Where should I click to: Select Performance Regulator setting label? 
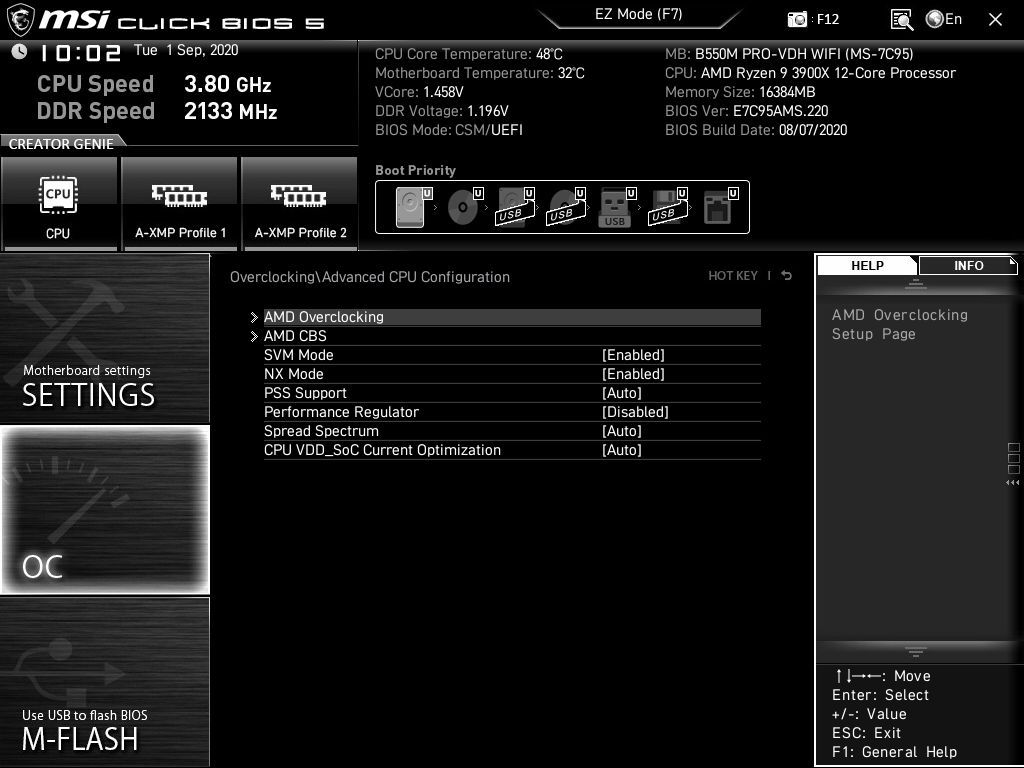tap(341, 411)
